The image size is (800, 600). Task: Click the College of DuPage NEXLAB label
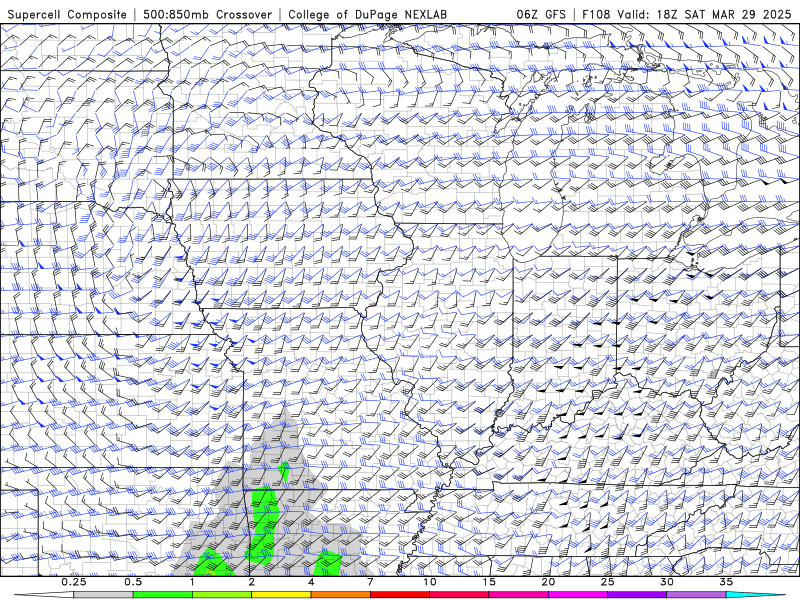tap(367, 15)
